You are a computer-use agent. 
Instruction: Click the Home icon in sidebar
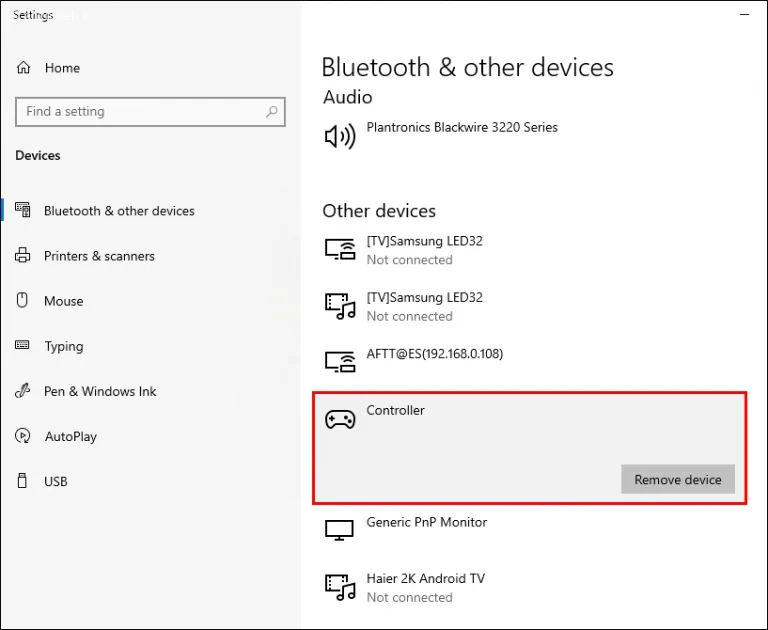[x=22, y=68]
